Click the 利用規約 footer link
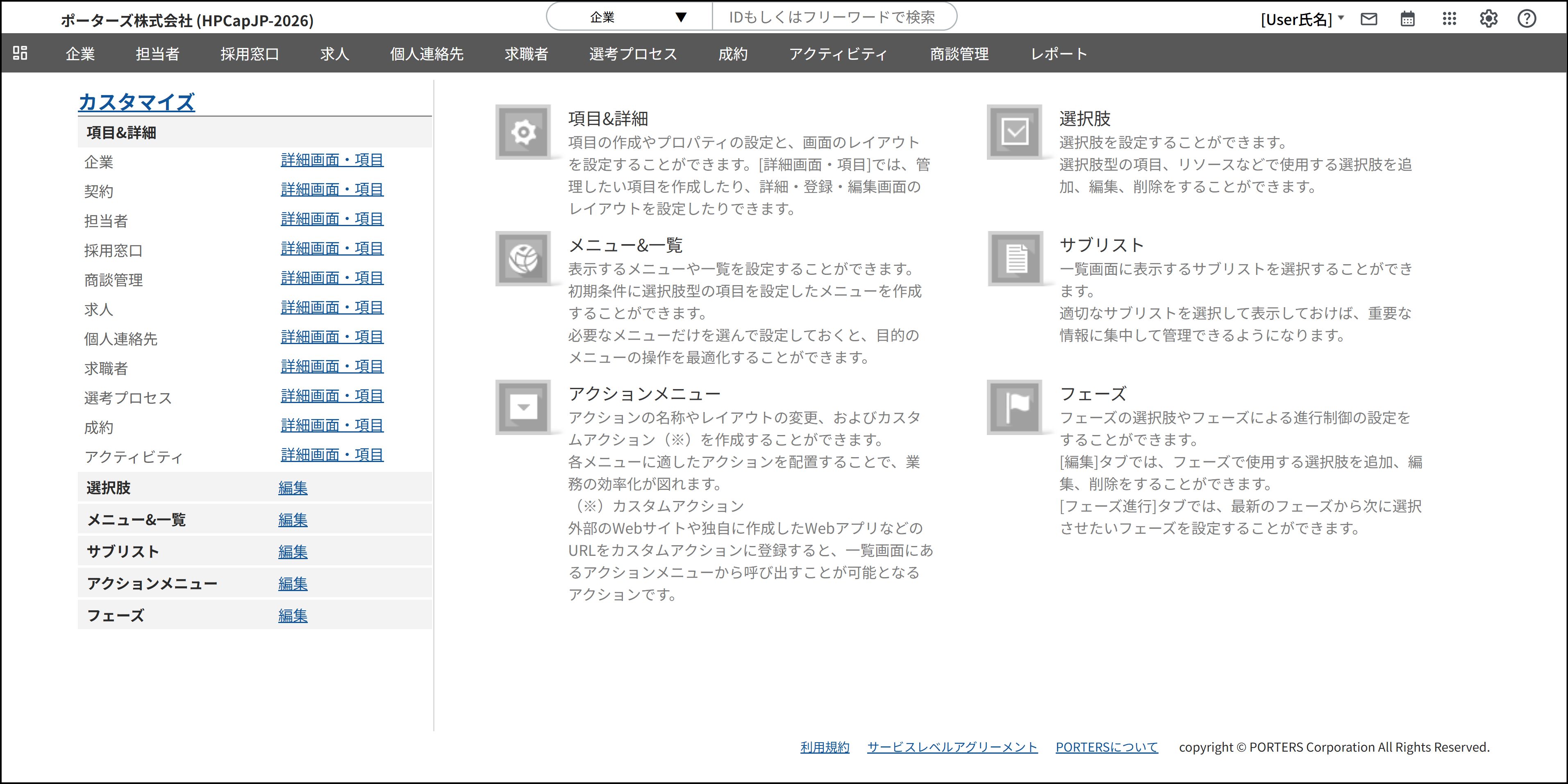The image size is (1568, 784). (x=825, y=747)
